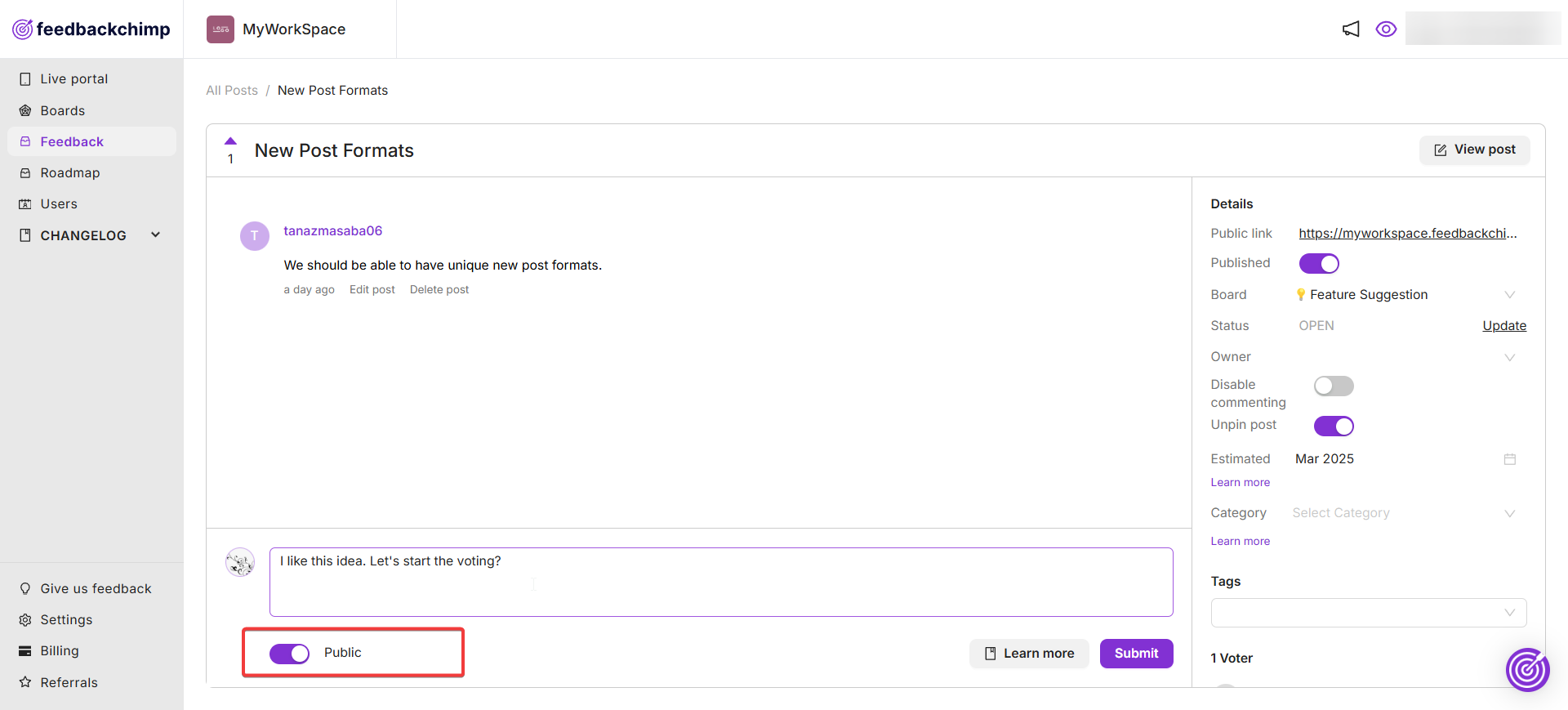The image size is (1568, 710).
Task: Click the Roadmap sidebar icon
Action: [x=25, y=173]
